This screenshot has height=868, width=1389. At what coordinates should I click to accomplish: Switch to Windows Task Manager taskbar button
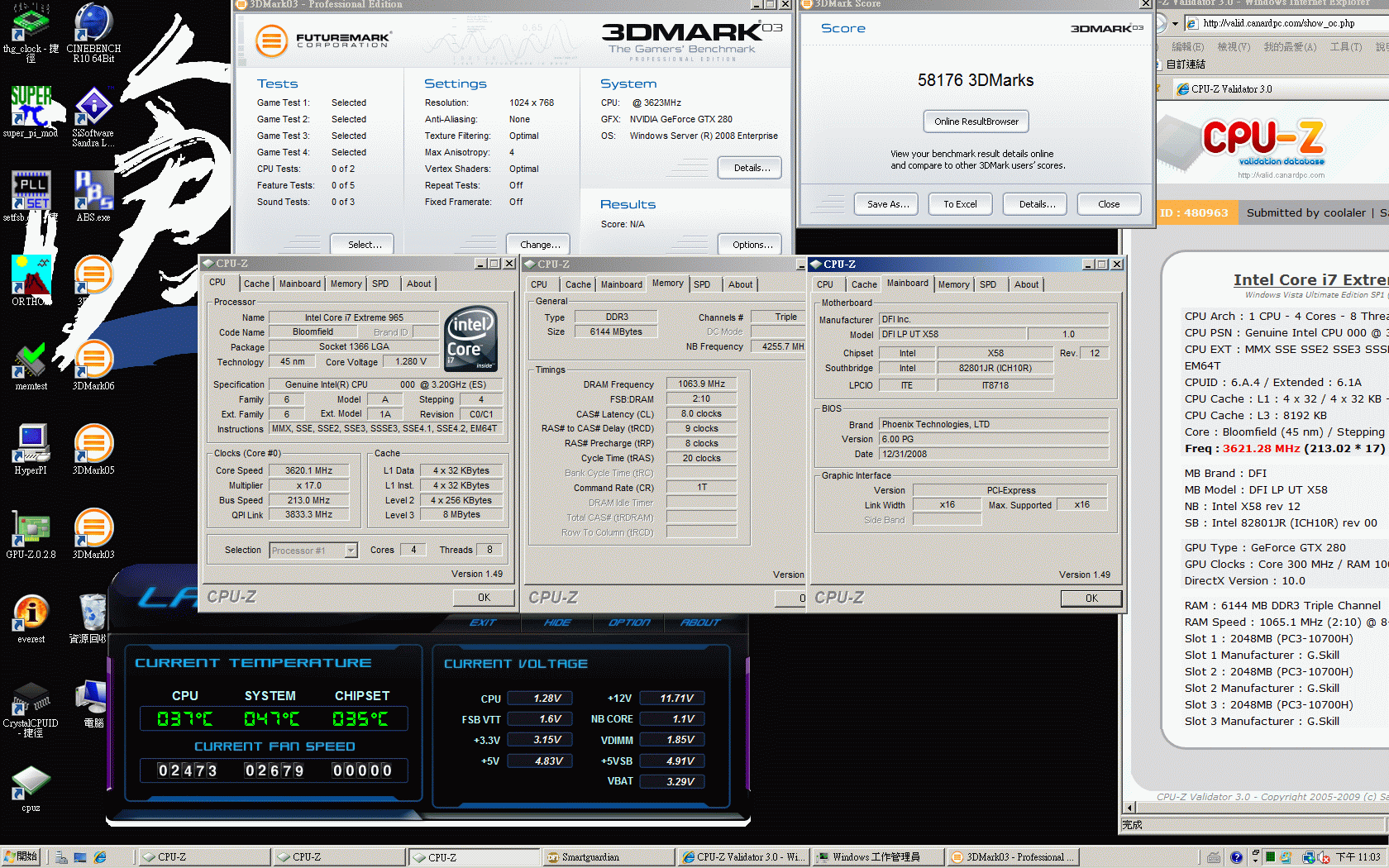pyautogui.click(x=876, y=857)
